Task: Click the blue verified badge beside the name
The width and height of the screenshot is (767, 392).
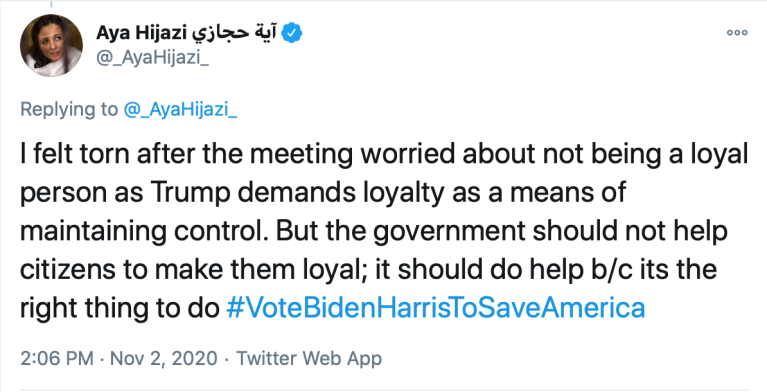Action: (x=293, y=33)
